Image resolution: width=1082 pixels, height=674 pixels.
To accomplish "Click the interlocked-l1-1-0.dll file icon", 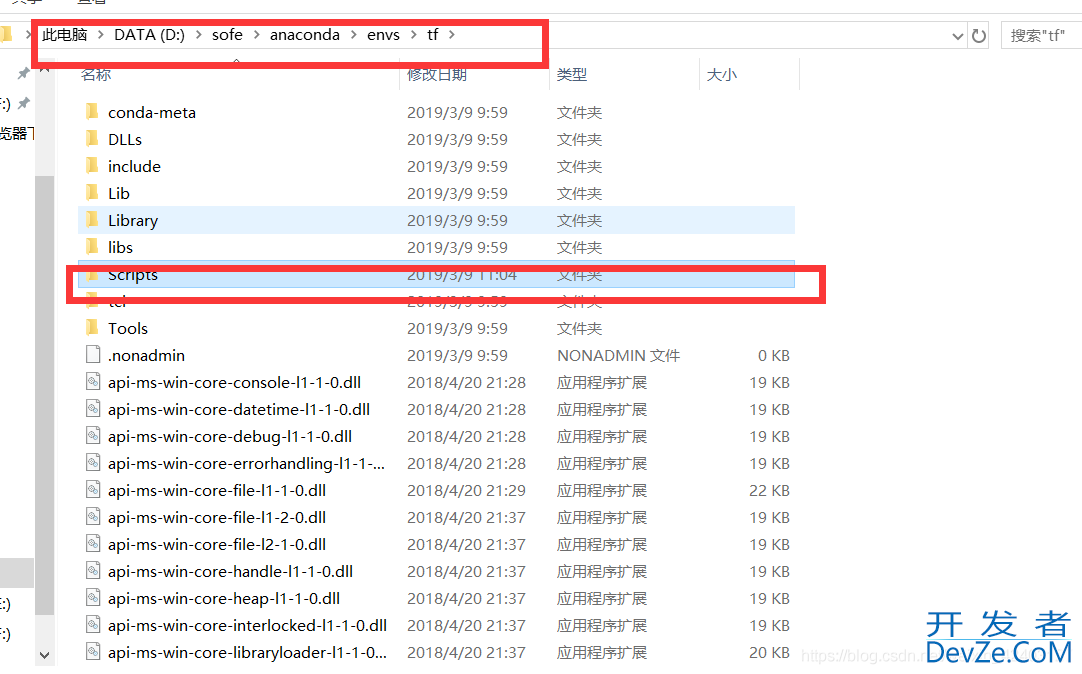I will point(92,624).
